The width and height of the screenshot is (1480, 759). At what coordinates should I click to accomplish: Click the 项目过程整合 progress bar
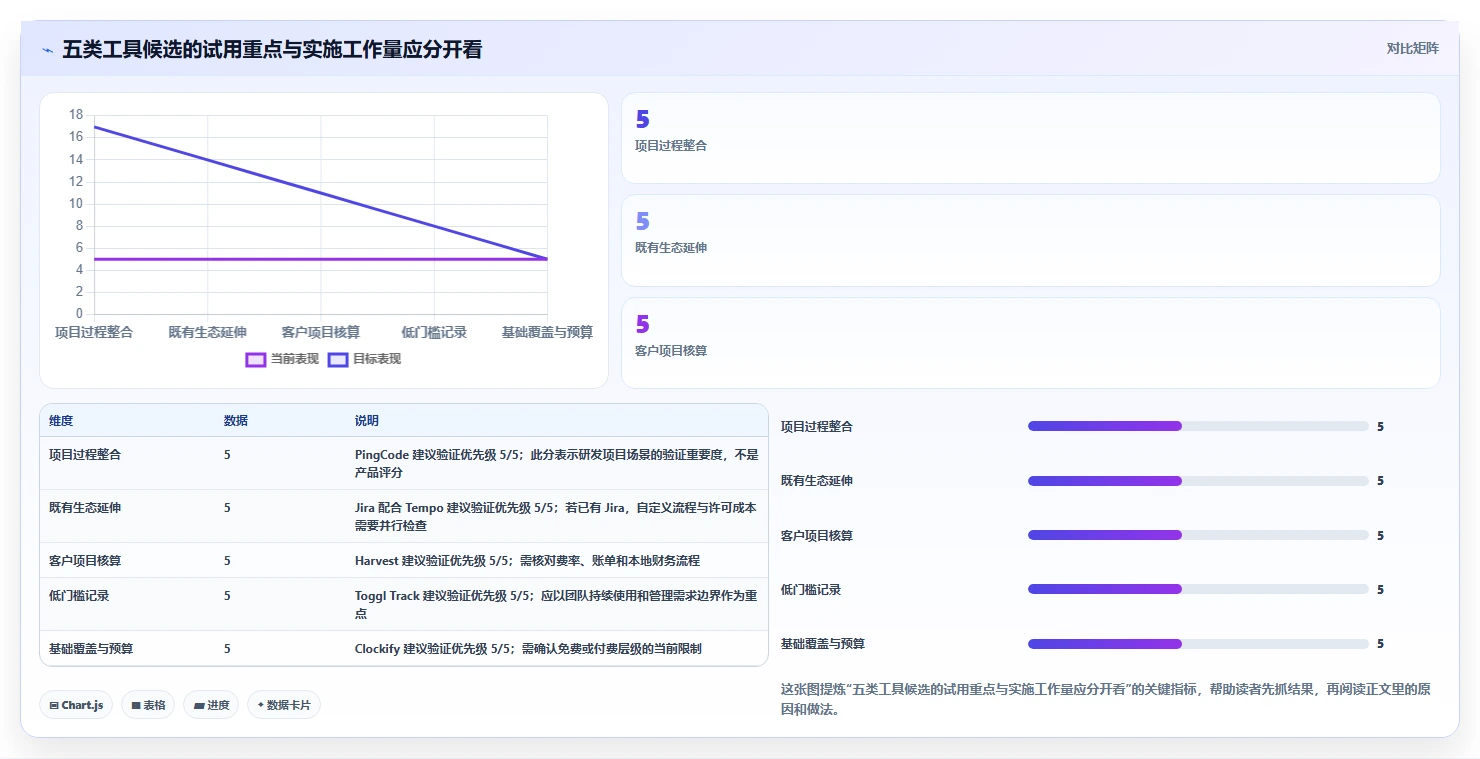[x=1198, y=426]
